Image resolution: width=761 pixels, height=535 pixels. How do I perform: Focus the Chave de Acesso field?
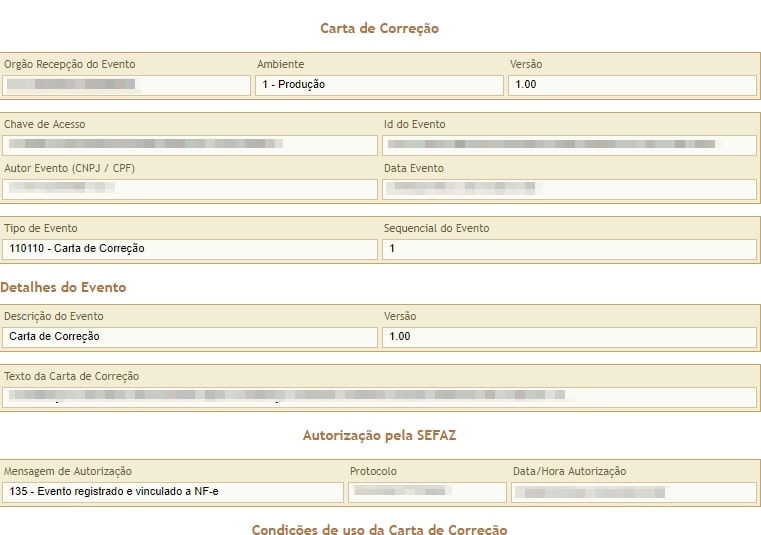[x=190, y=145]
